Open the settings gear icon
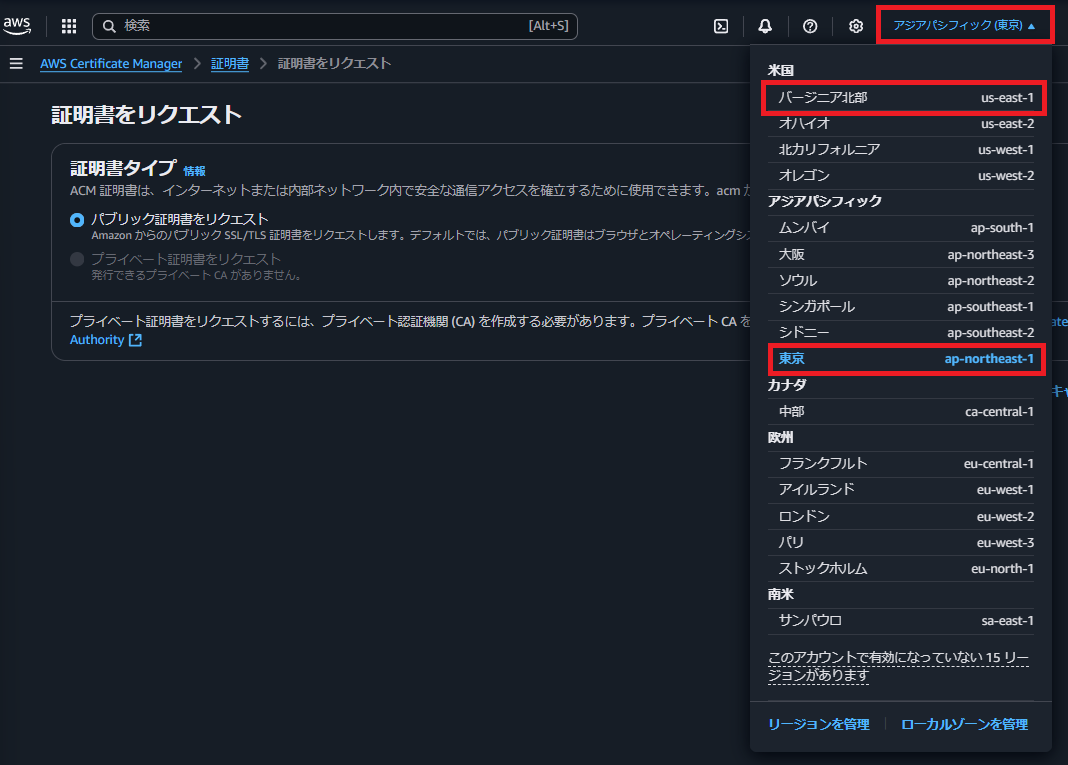 coord(855,26)
